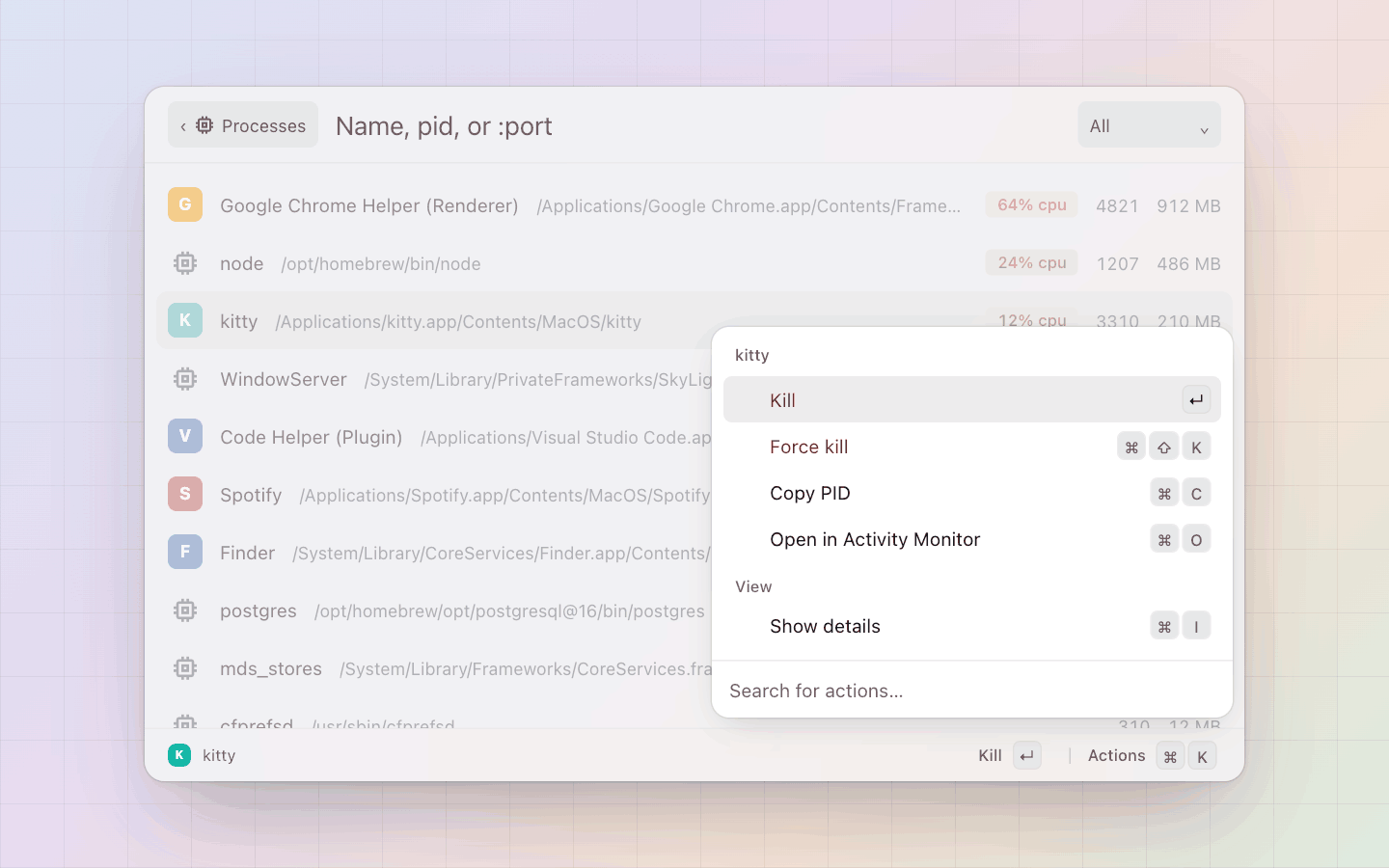Click the I key icon for Show details

1196,626
